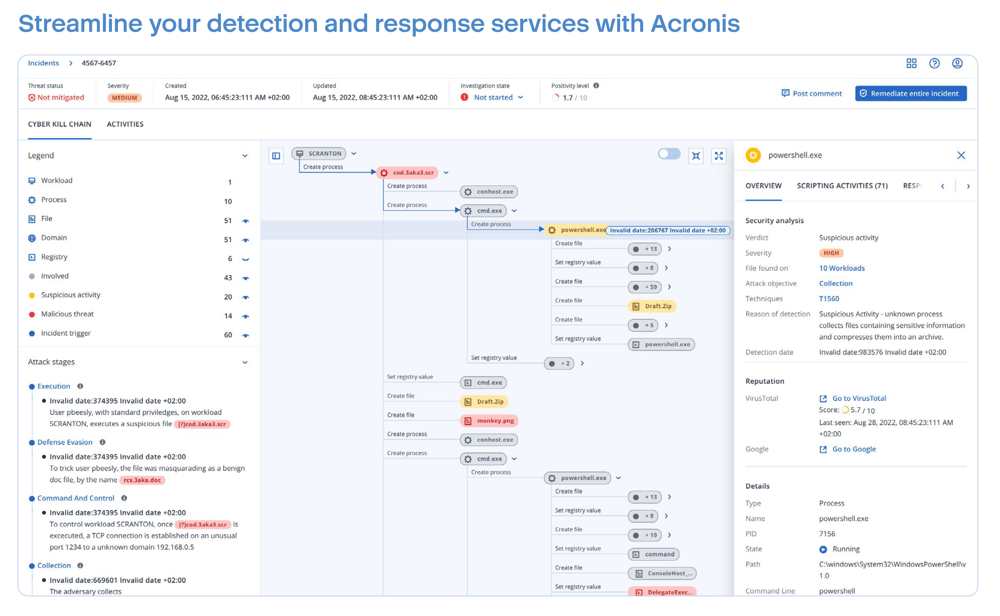Select the command registry node
Viewport: 1000px width, 616px height.
[x=654, y=554]
